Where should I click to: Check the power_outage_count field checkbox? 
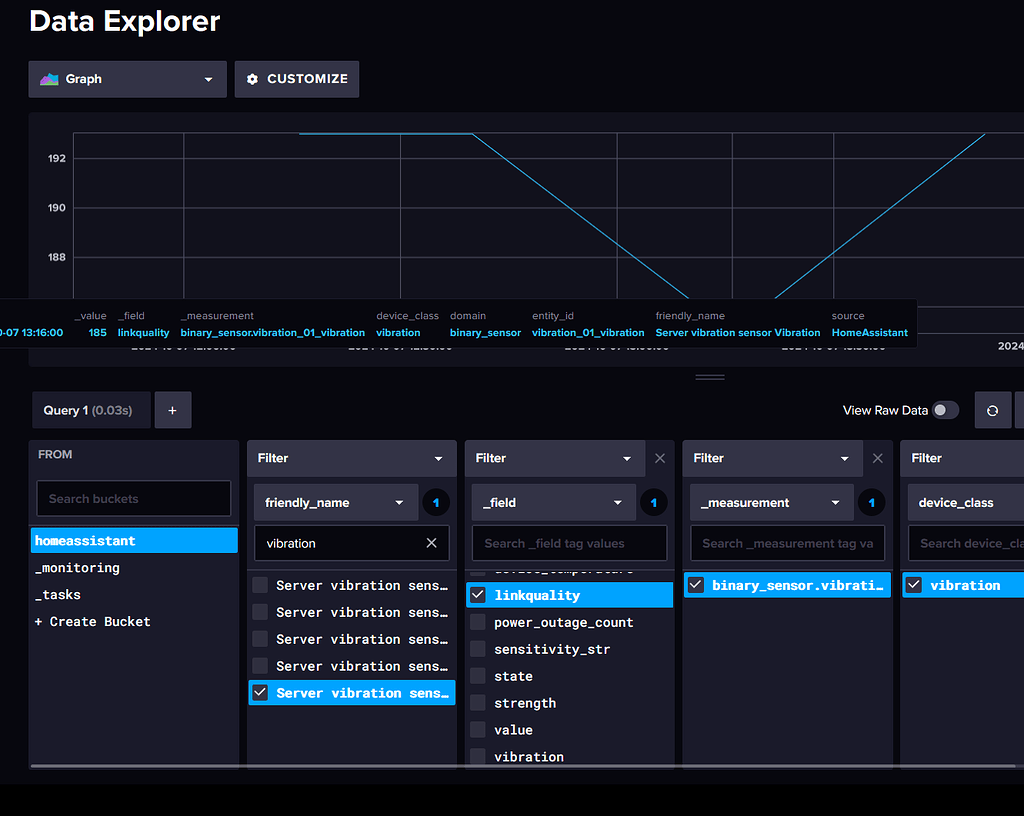click(477, 621)
